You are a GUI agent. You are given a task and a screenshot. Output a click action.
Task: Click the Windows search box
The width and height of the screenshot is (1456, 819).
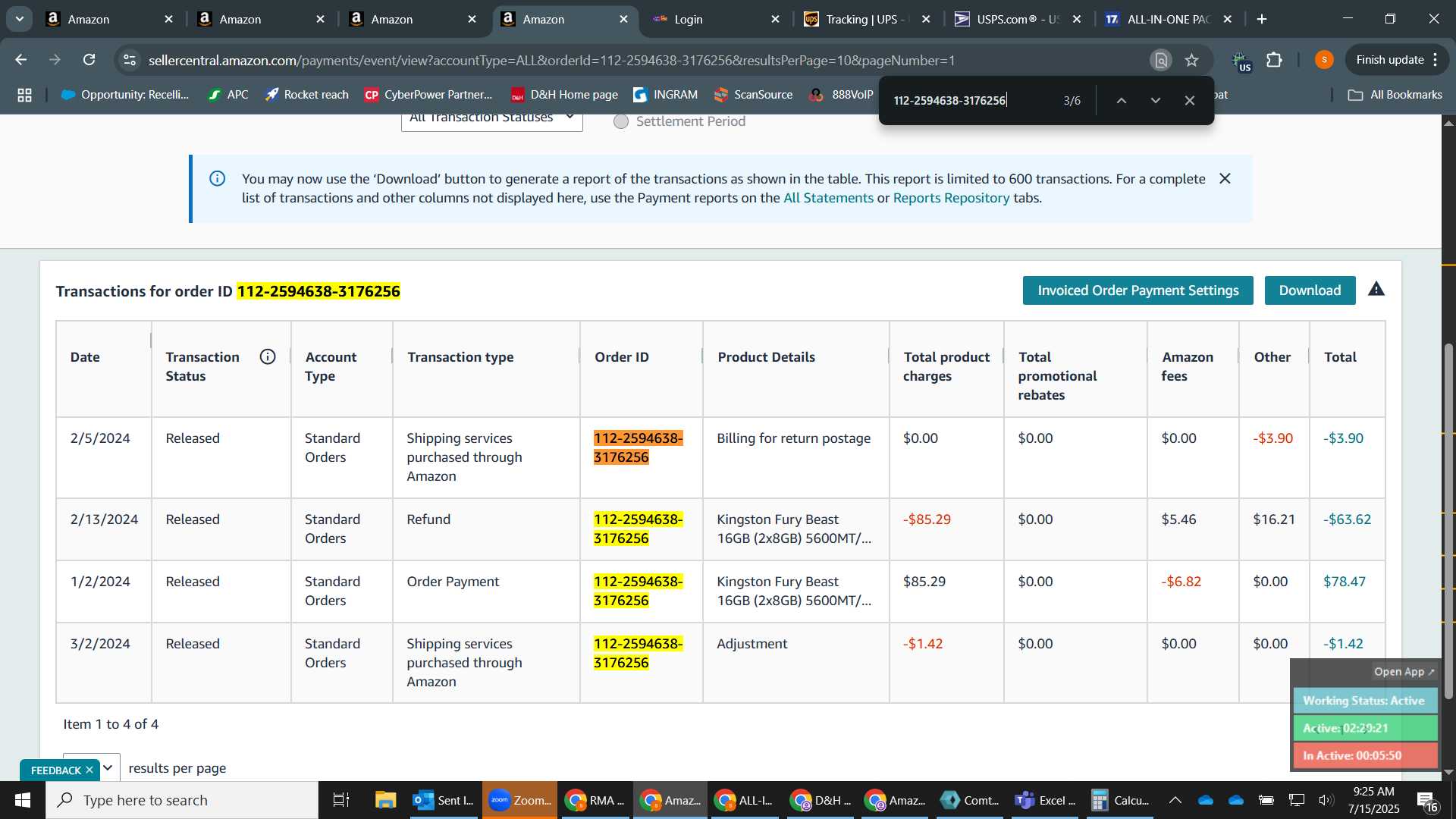click(x=182, y=800)
